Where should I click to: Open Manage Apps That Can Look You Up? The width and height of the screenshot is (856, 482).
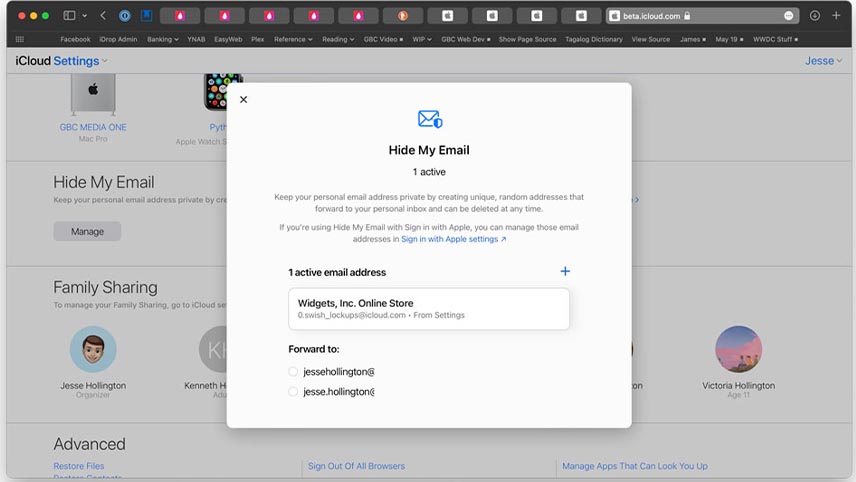[x=635, y=466]
